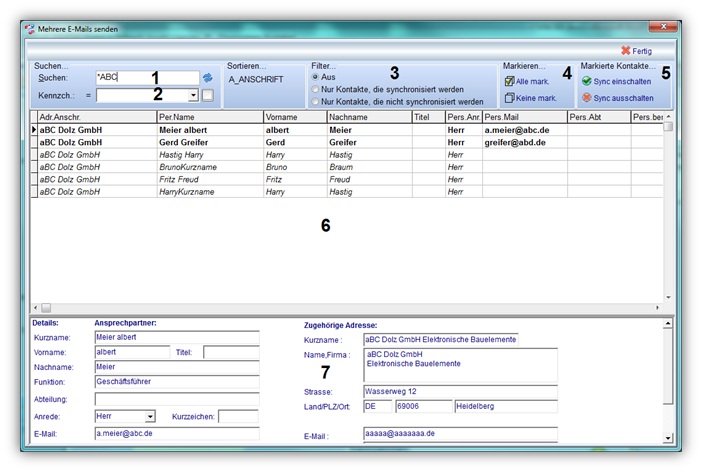Select the Aus filter radio button
The width and height of the screenshot is (702, 472).
315,77
